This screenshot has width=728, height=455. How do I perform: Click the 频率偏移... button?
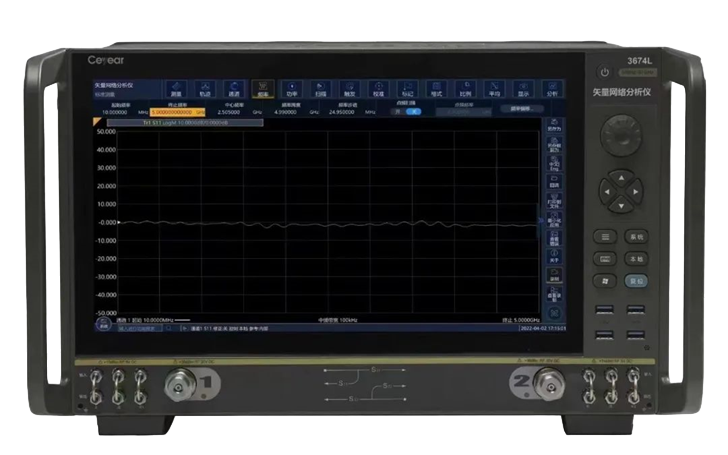521,109
